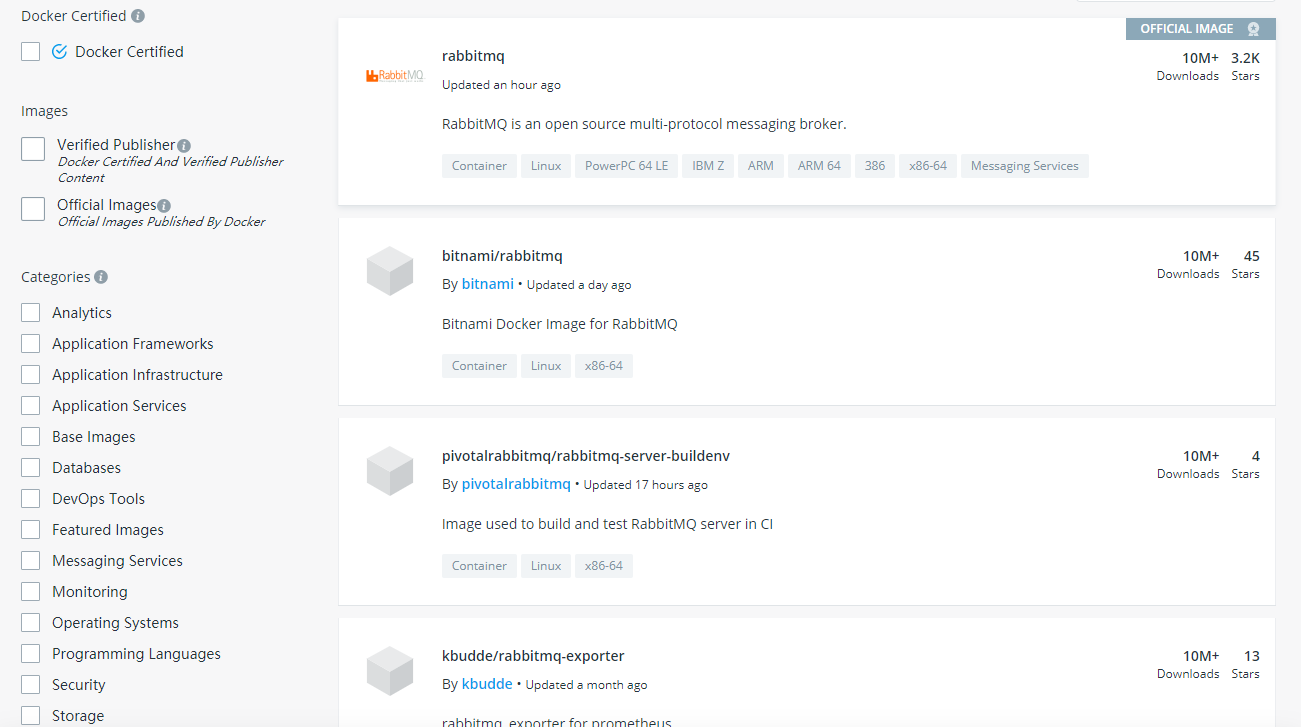Visit the bitnami publisher link
The height and width of the screenshot is (727, 1301).
(x=488, y=284)
